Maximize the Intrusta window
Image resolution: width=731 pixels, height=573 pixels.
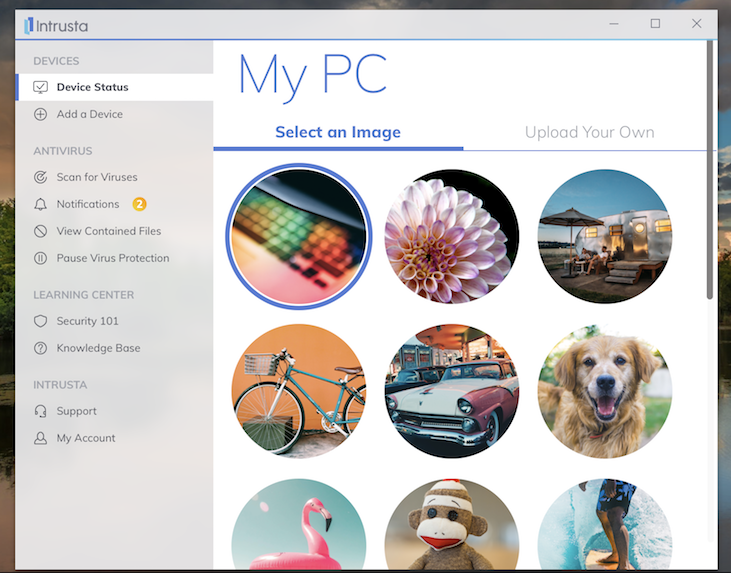[655, 24]
